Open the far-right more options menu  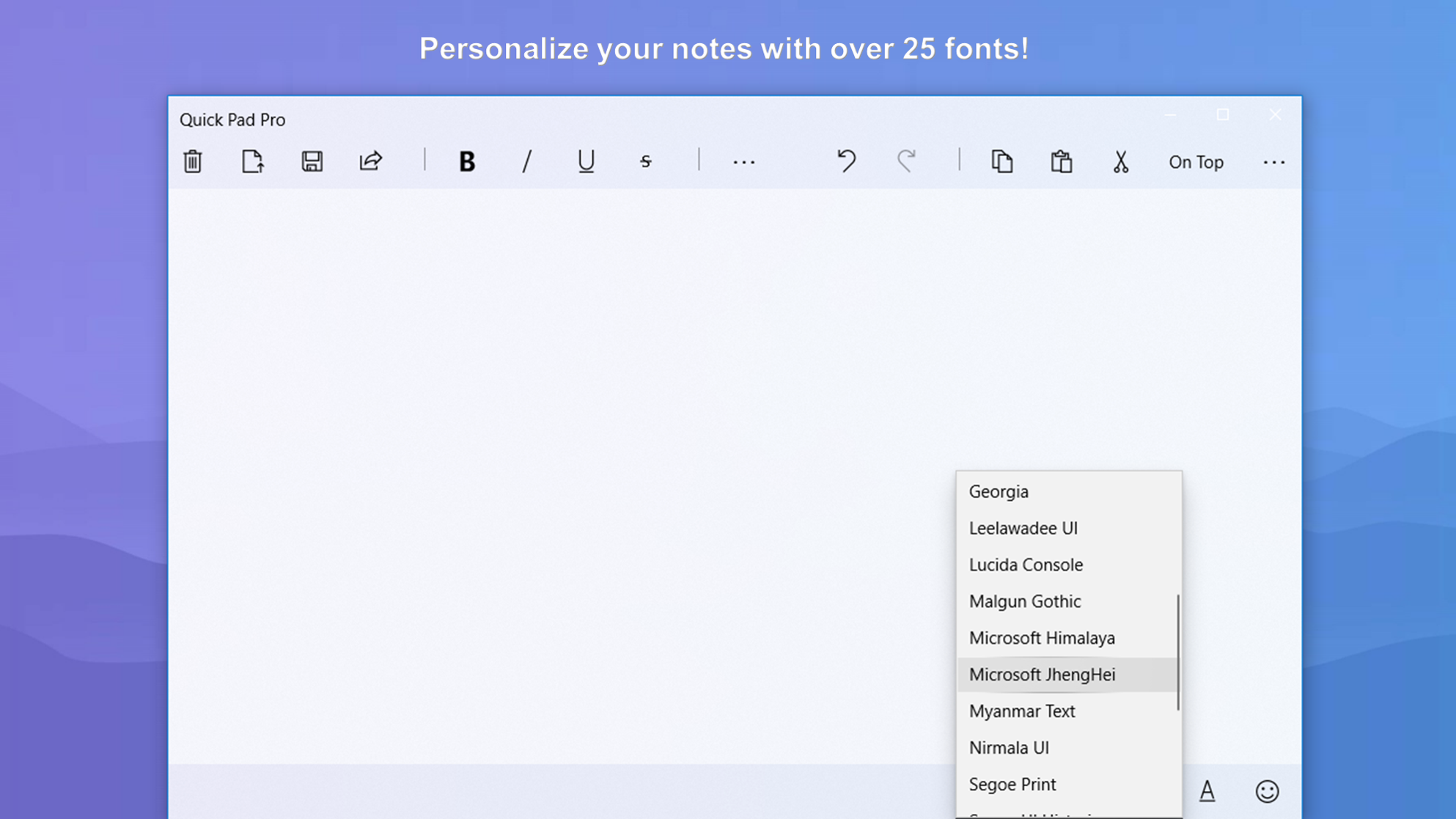(x=1274, y=162)
